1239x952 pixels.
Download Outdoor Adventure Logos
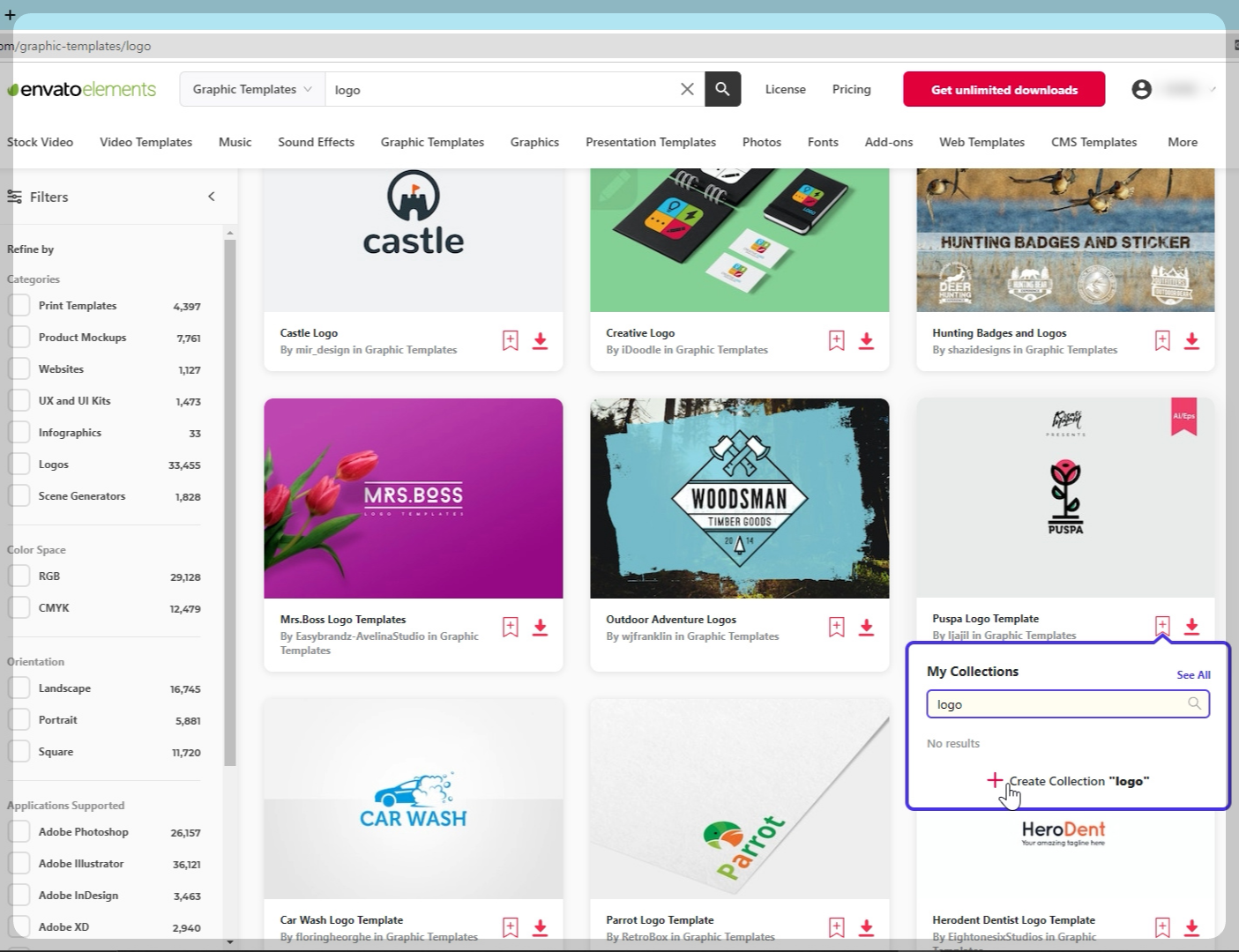point(867,628)
